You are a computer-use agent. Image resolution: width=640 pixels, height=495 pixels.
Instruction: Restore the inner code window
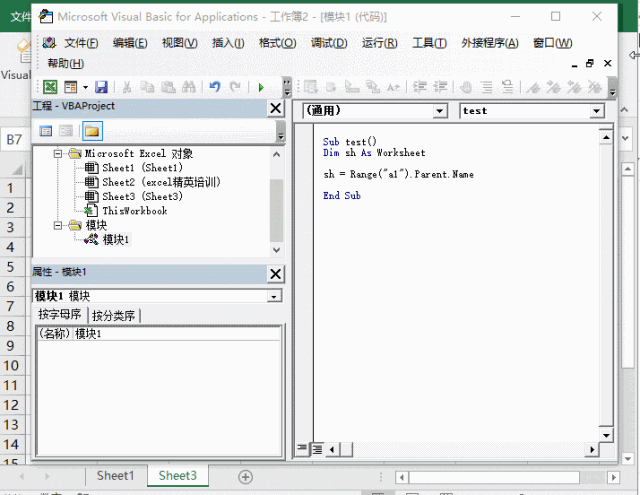tap(589, 63)
